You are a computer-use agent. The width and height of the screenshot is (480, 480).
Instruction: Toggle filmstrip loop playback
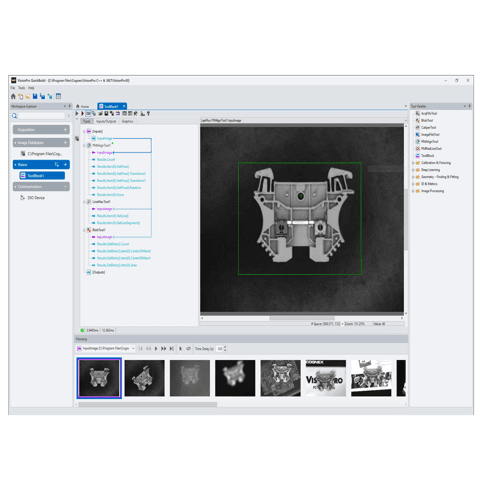(188, 348)
